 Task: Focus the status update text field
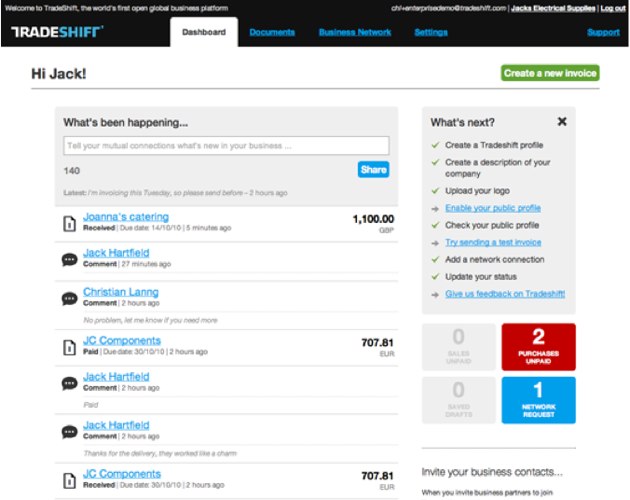[x=226, y=145]
